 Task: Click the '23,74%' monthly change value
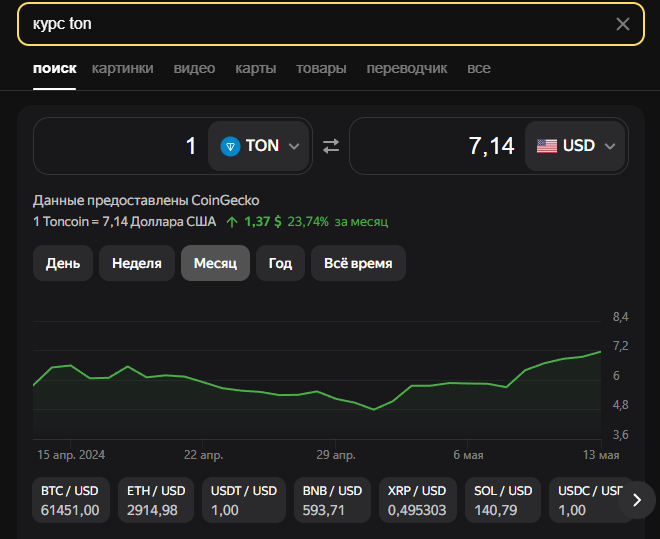coord(308,221)
